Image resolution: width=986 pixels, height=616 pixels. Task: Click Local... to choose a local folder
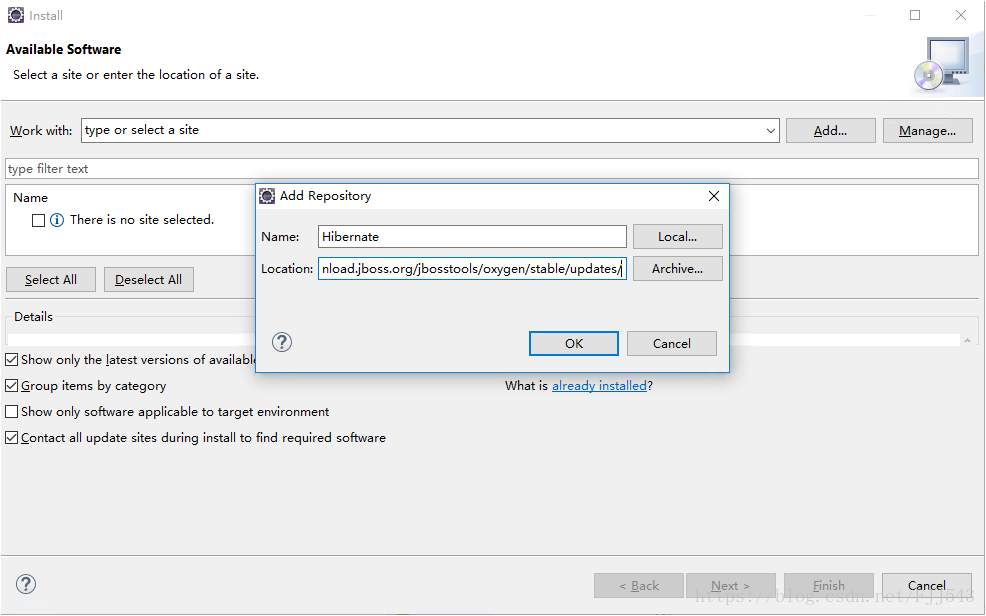coord(677,237)
